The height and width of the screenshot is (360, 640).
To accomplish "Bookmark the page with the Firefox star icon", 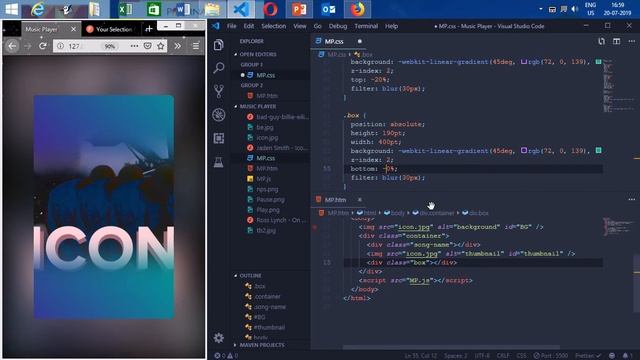I will [x=160, y=46].
